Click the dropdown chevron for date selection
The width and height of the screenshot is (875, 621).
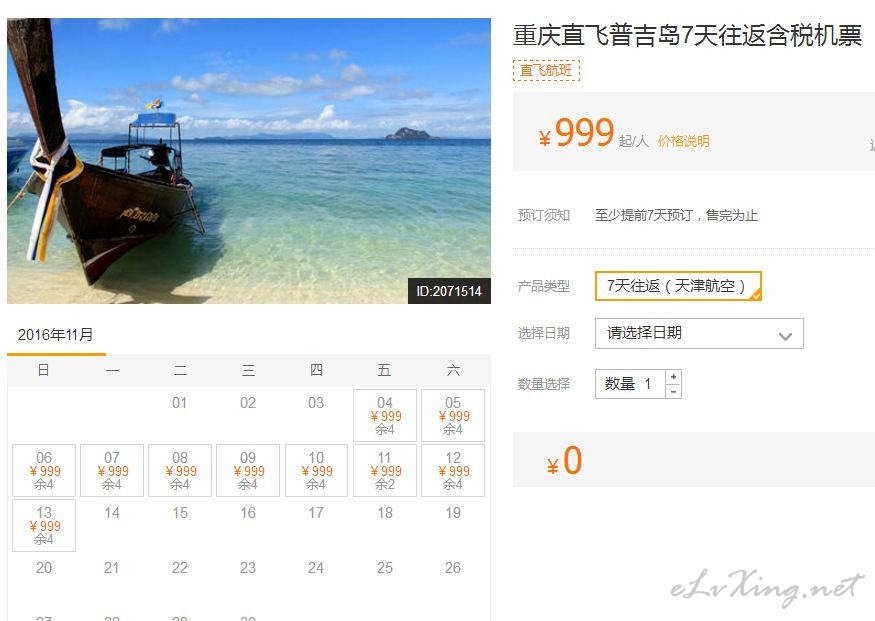click(x=785, y=336)
